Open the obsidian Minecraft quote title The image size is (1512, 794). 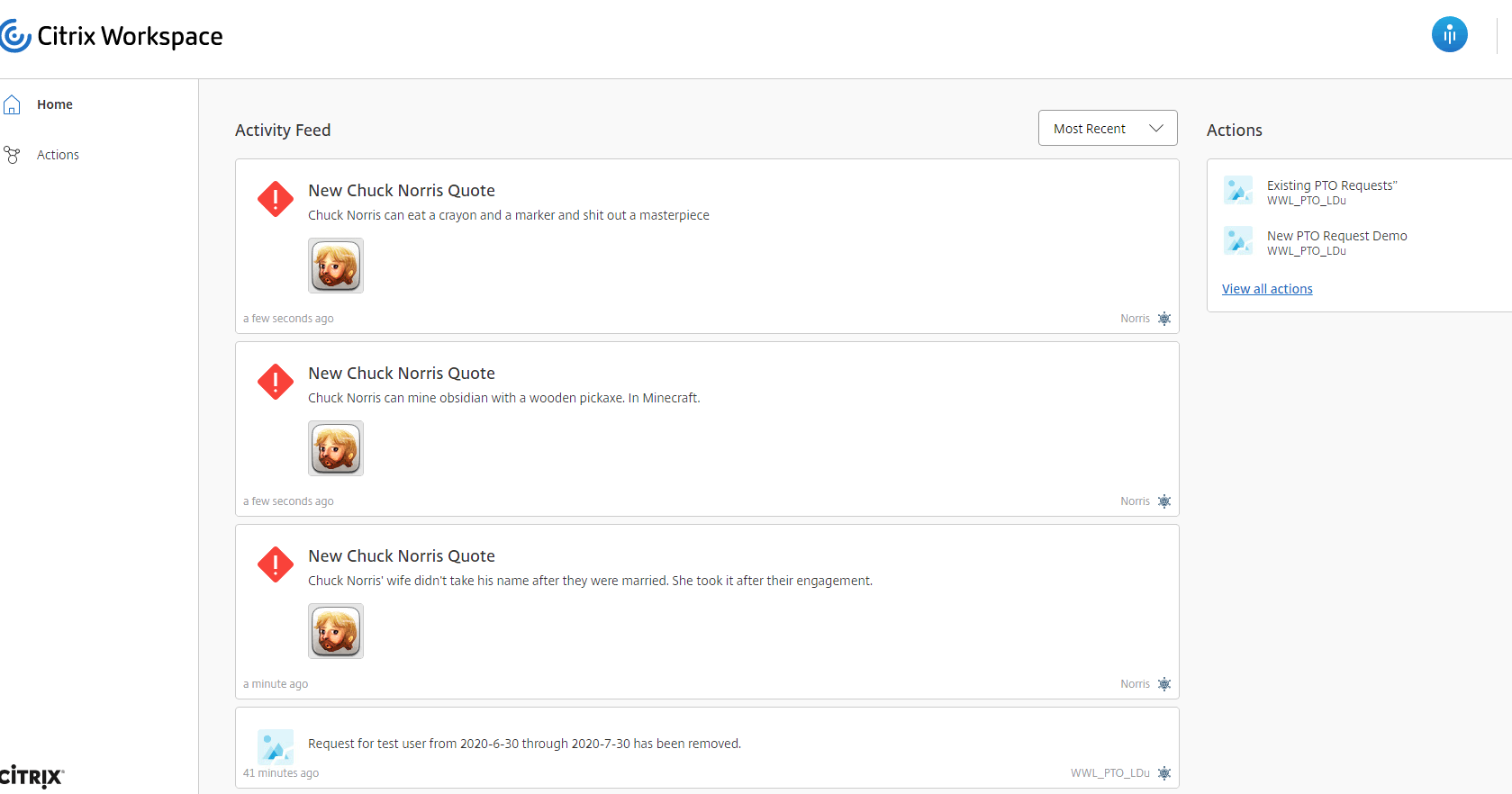pyautogui.click(x=402, y=374)
